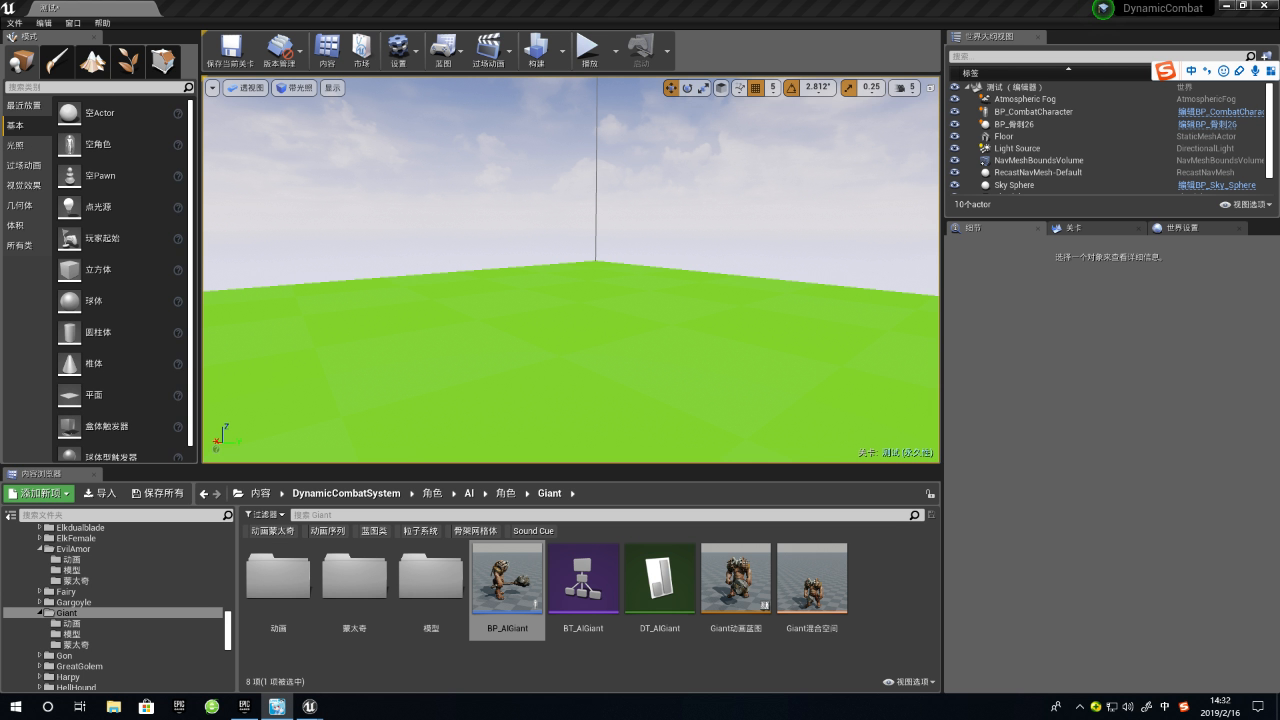Click the Import (导入) button
The width and height of the screenshot is (1280, 720).
tap(100, 493)
